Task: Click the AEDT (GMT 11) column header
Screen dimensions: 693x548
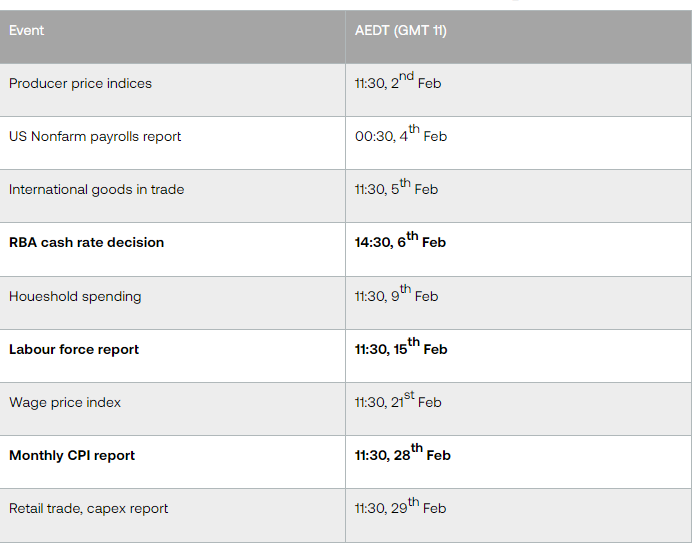Action: (x=401, y=31)
